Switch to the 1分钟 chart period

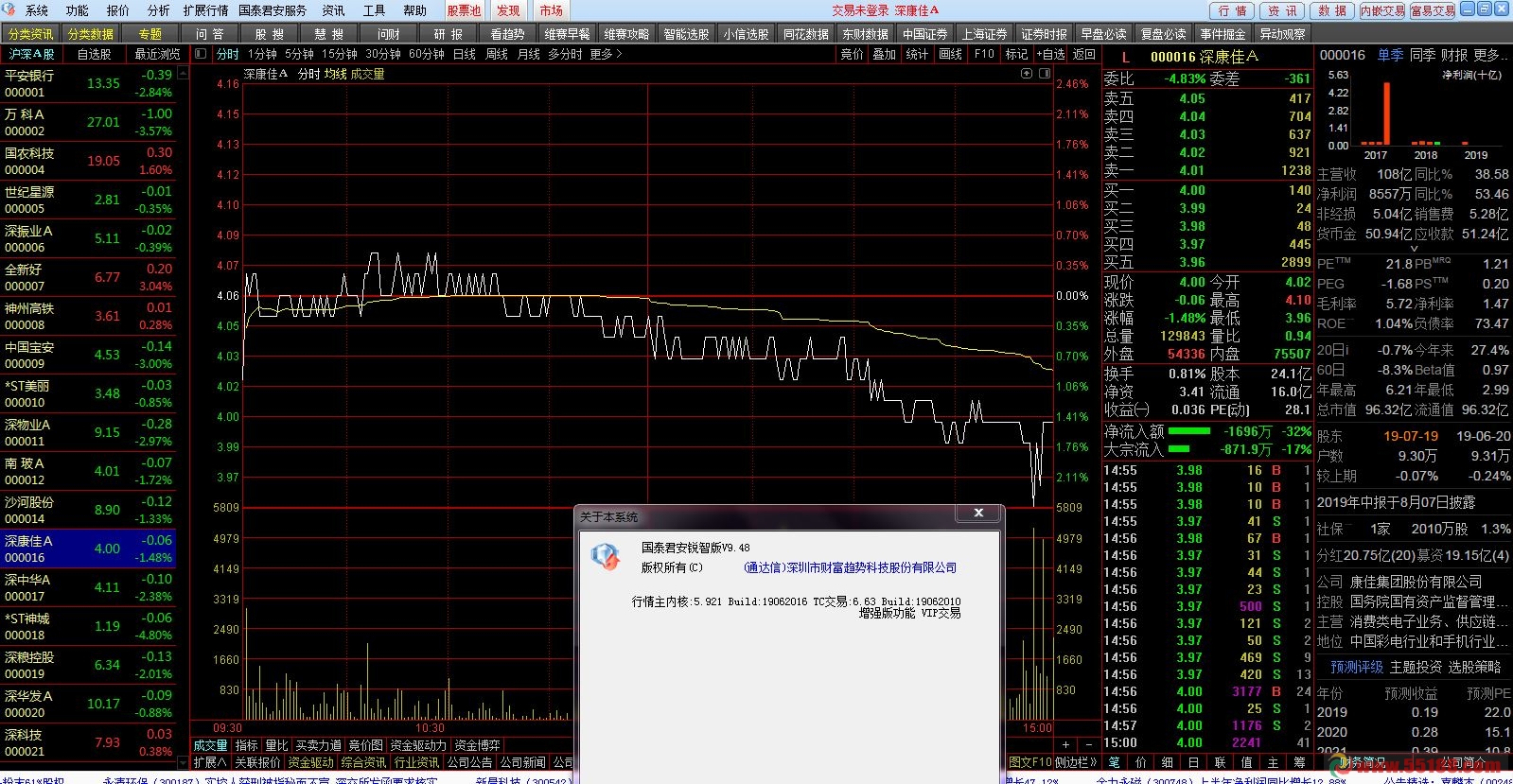point(262,54)
